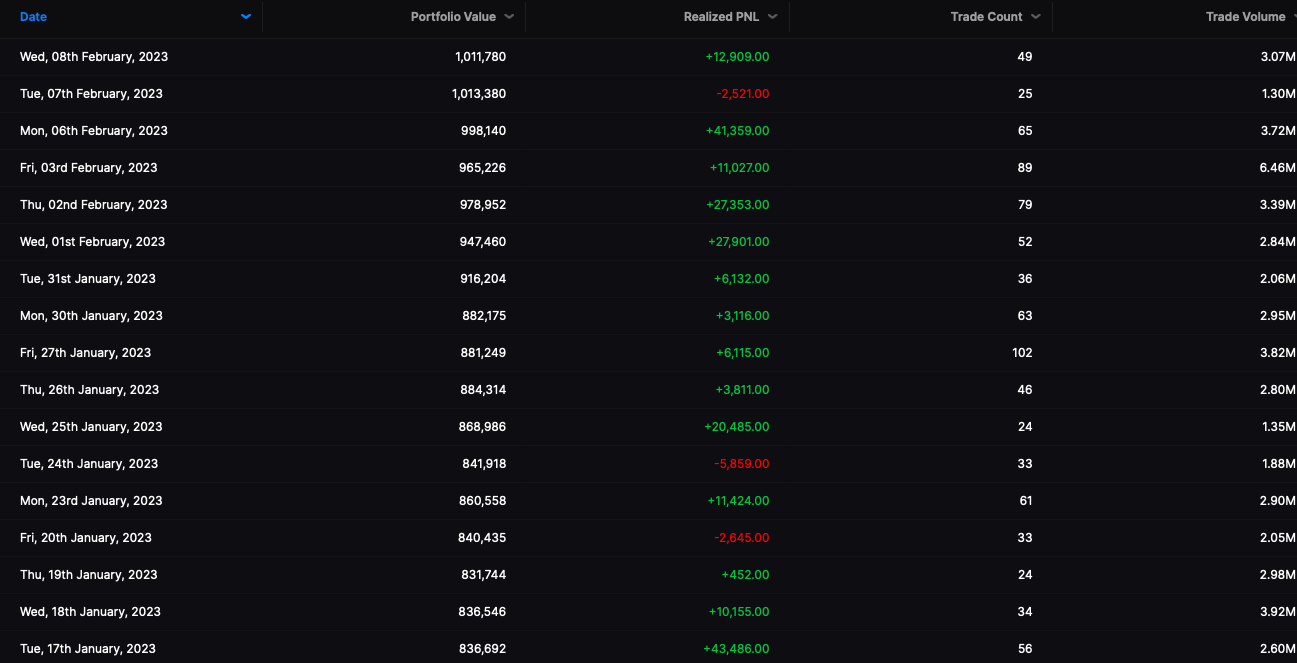Click the Trade Count header label
1297x663 pixels.
pyautogui.click(x=986, y=17)
